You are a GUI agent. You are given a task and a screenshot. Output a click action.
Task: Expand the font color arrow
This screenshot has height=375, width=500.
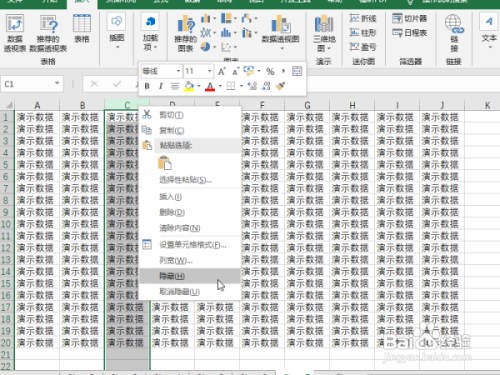coord(220,86)
